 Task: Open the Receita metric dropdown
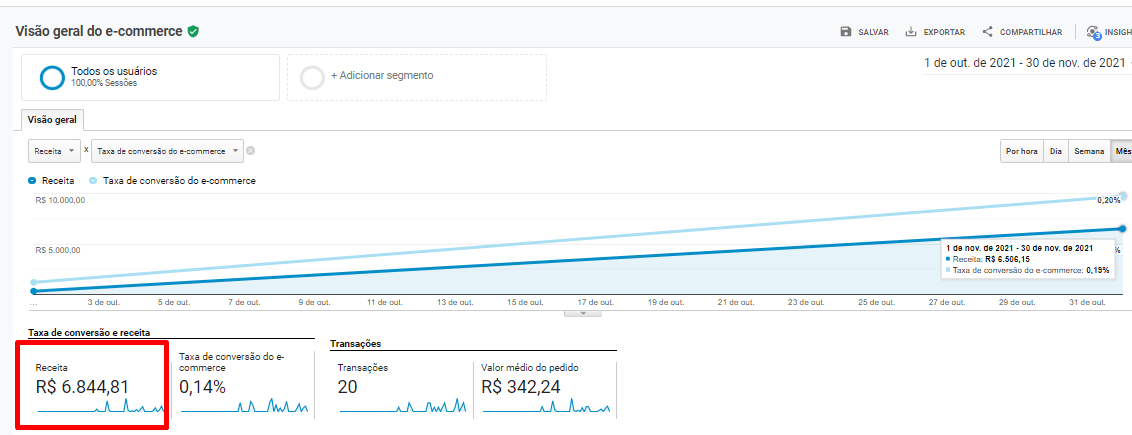click(x=55, y=151)
